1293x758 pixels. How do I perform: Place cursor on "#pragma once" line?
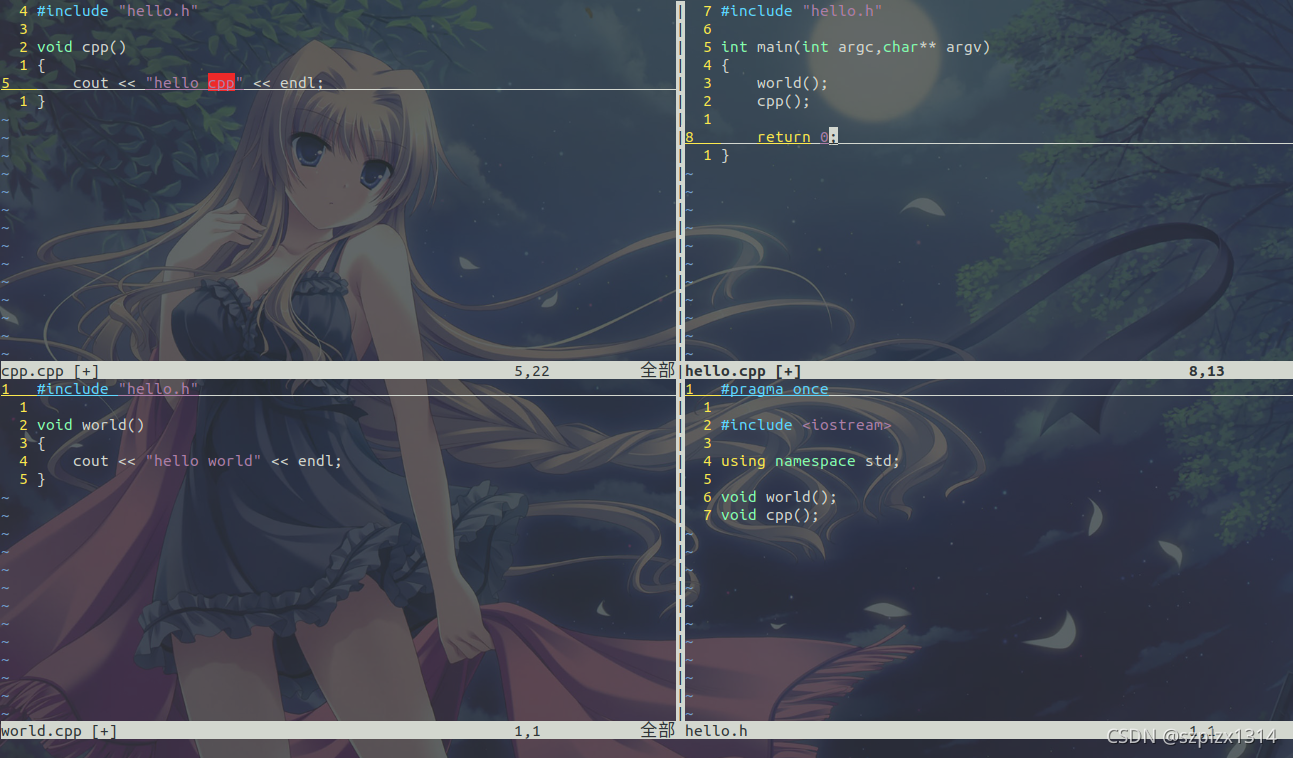coord(774,388)
